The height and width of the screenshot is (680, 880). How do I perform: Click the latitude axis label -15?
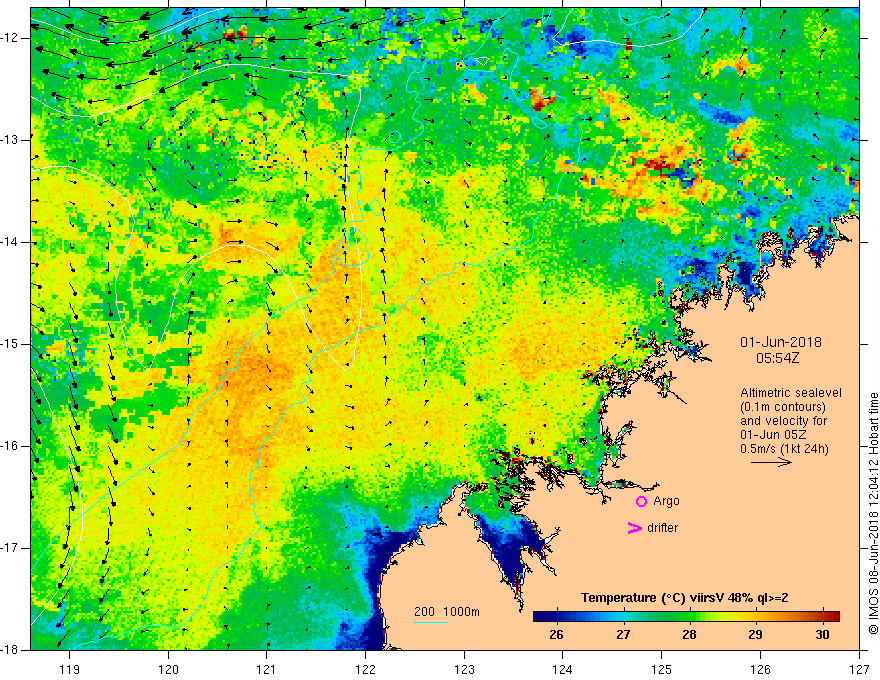tap(10, 344)
